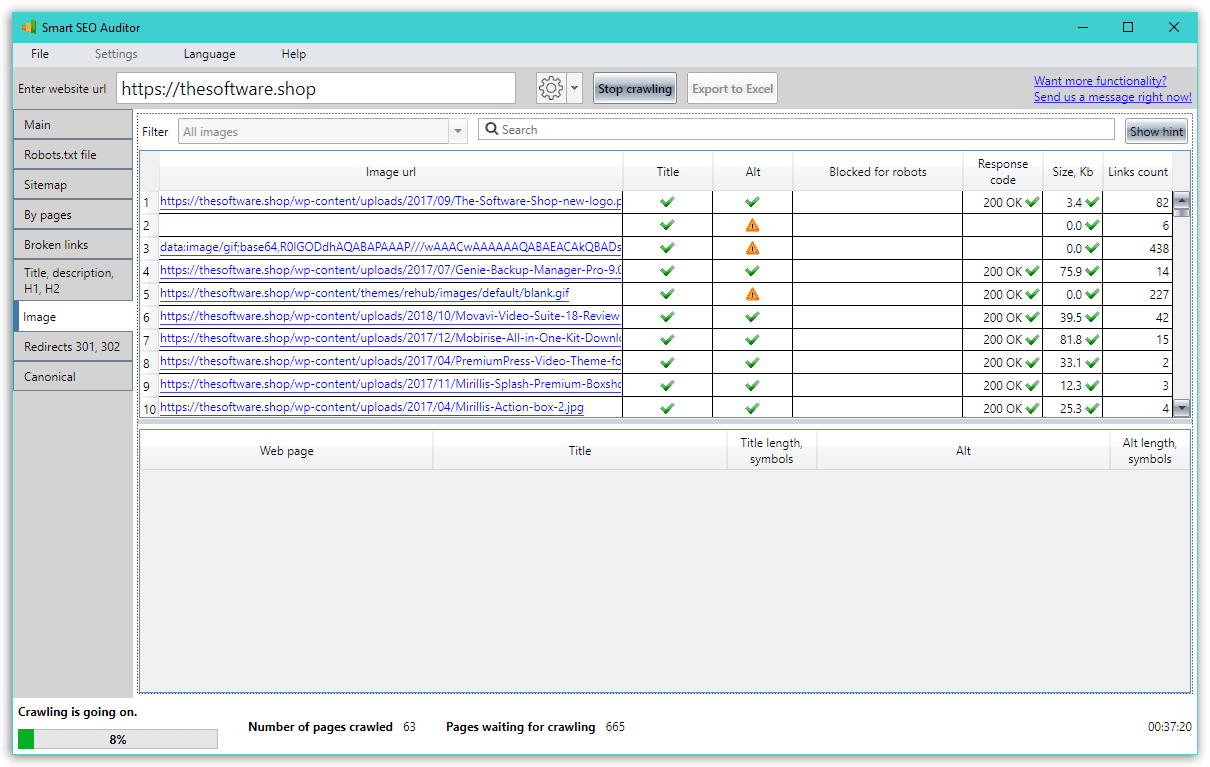Click the search magnifier icon
This screenshot has width=1210, height=767.
coord(491,129)
